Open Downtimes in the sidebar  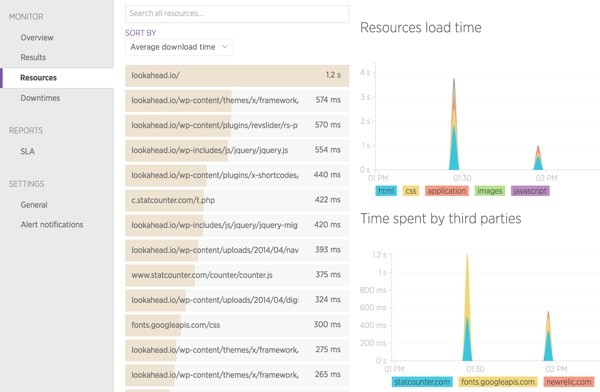click(x=40, y=98)
